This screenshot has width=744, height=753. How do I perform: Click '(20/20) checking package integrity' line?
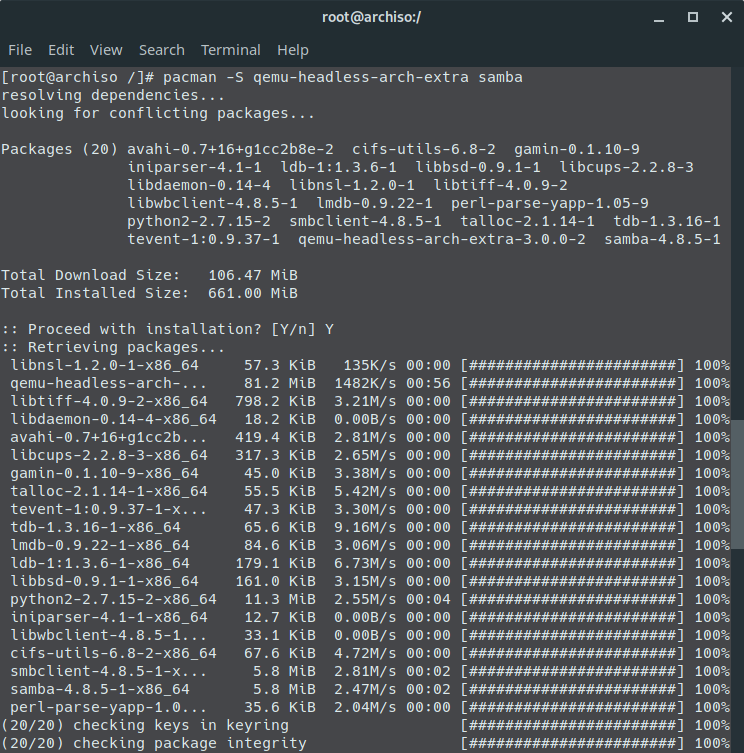[x=154, y=743]
